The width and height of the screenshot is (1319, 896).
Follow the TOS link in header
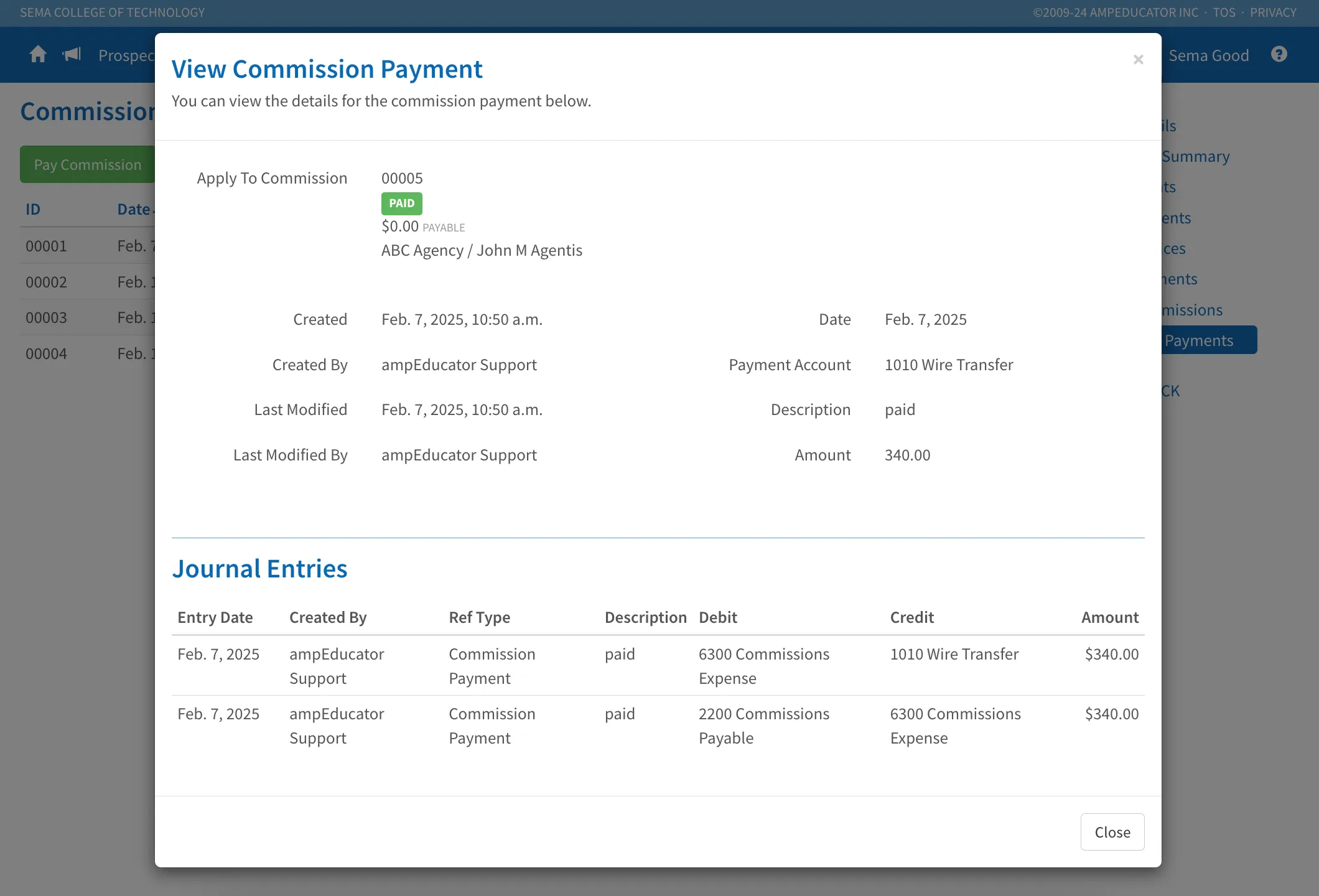pos(1224,12)
